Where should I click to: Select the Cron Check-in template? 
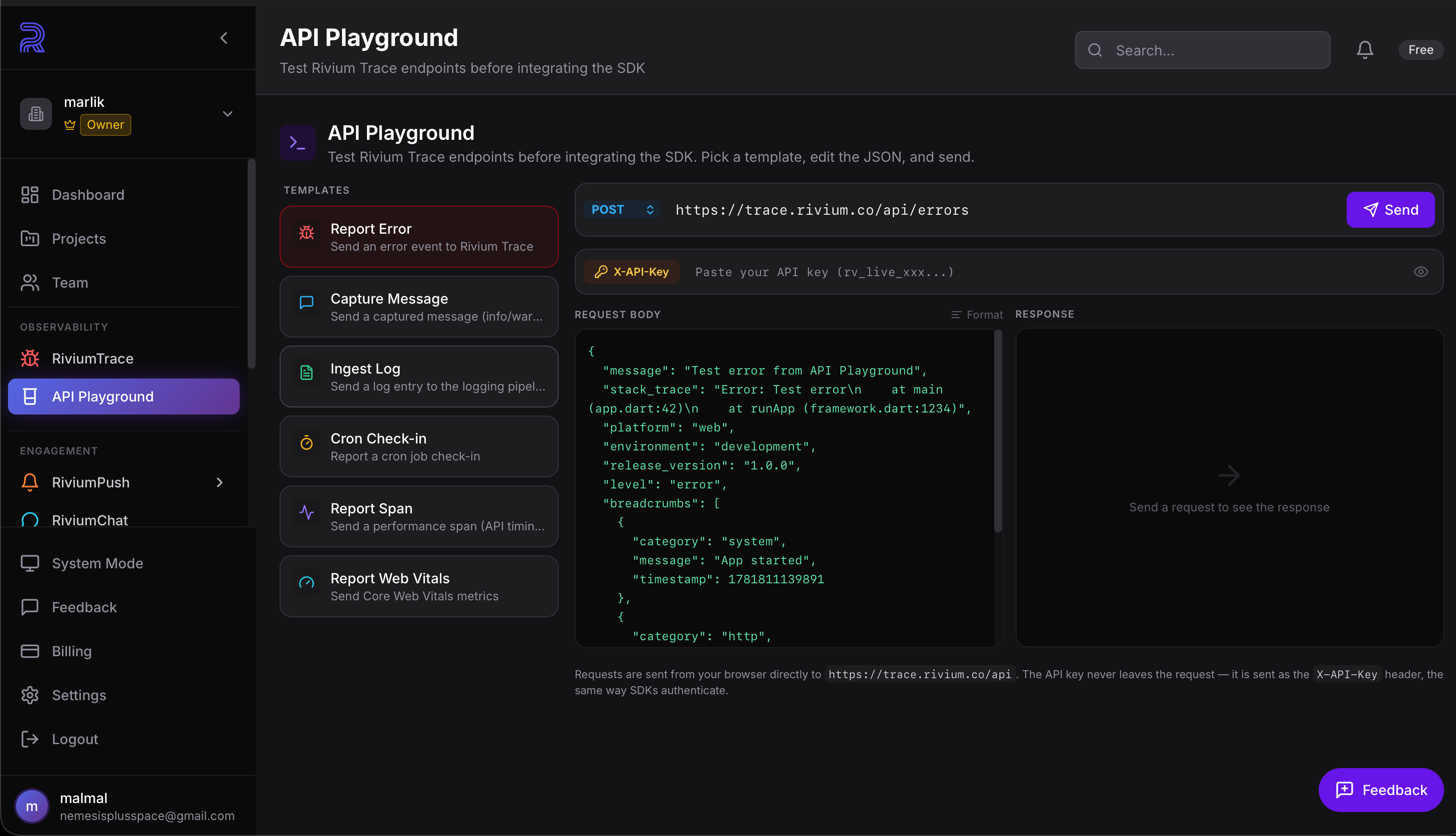[x=419, y=446]
